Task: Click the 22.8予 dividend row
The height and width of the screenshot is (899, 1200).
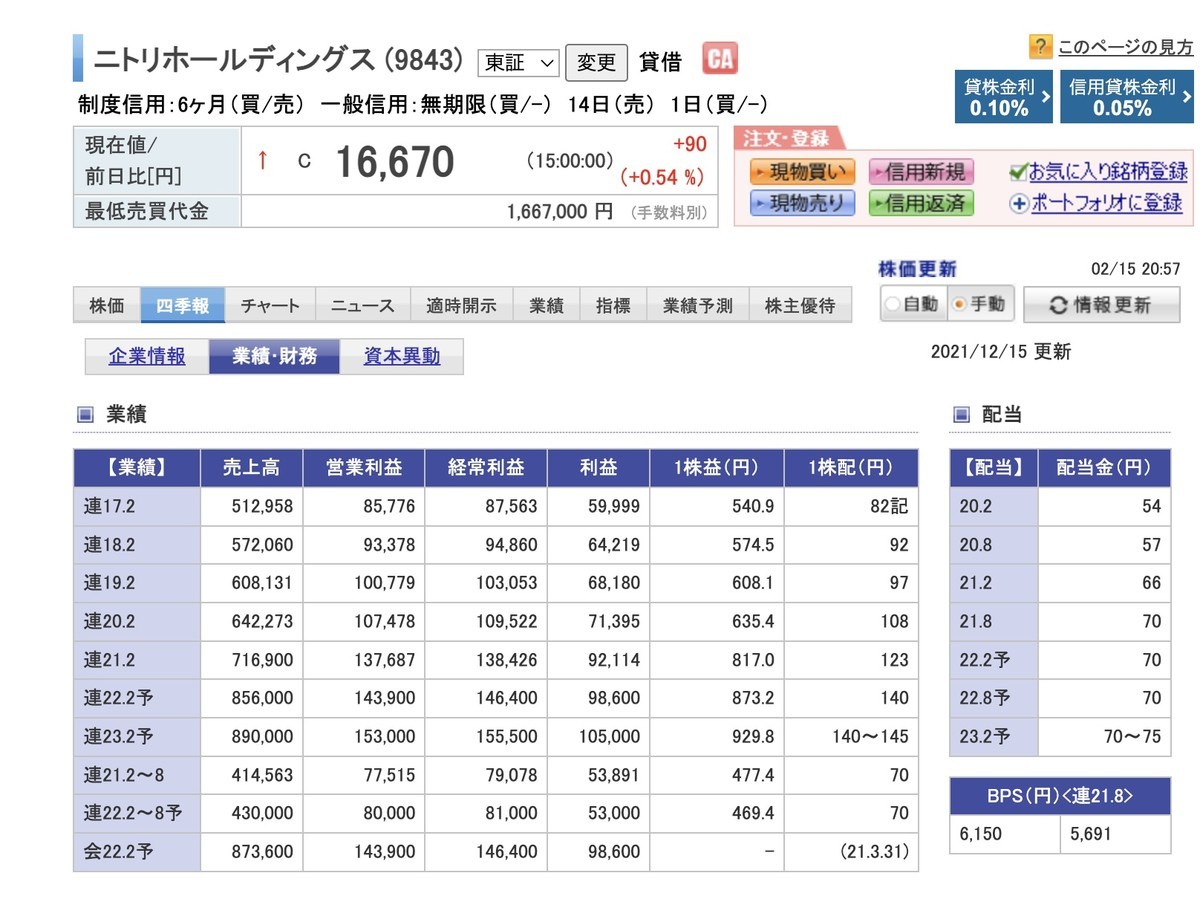Action: point(1060,698)
